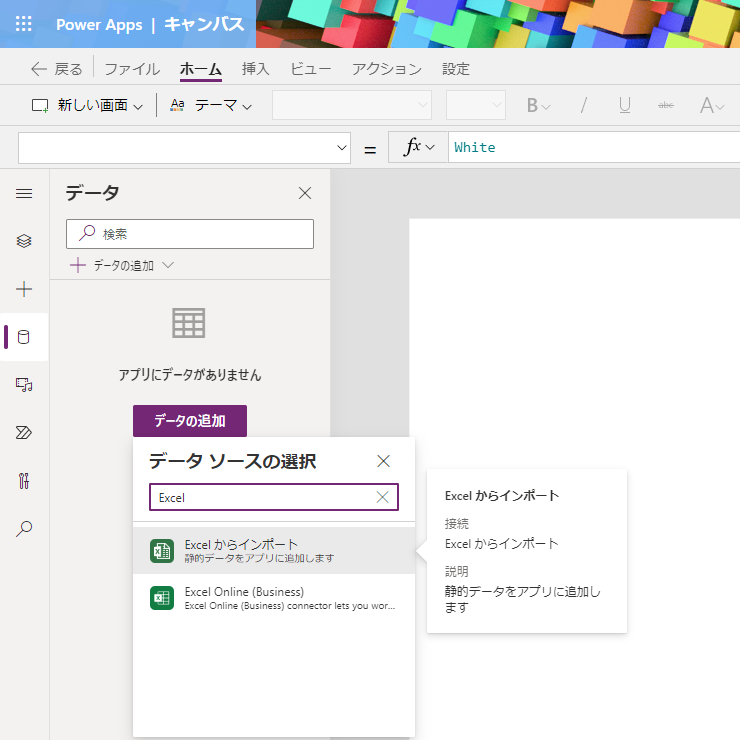Expand the ＋ データの追加 dropdown link
Viewport: 740px width, 740px height.
pos(122,265)
